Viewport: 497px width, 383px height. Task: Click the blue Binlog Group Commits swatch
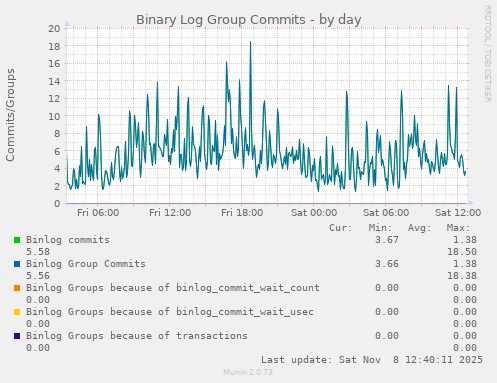(17, 264)
